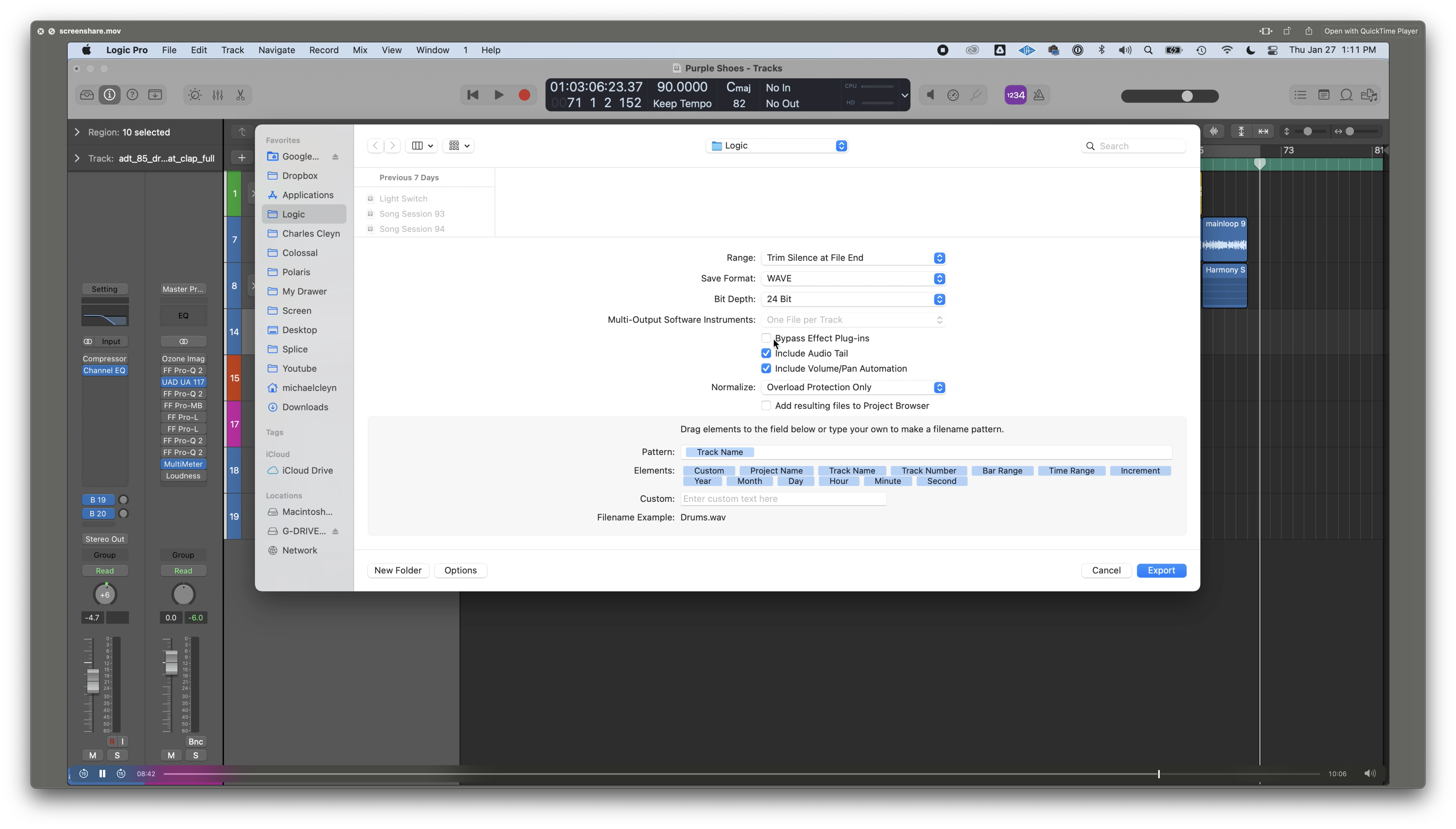Open the Wi-Fi menu bar icon
Image resolution: width=1456 pixels, height=829 pixels.
(1227, 50)
